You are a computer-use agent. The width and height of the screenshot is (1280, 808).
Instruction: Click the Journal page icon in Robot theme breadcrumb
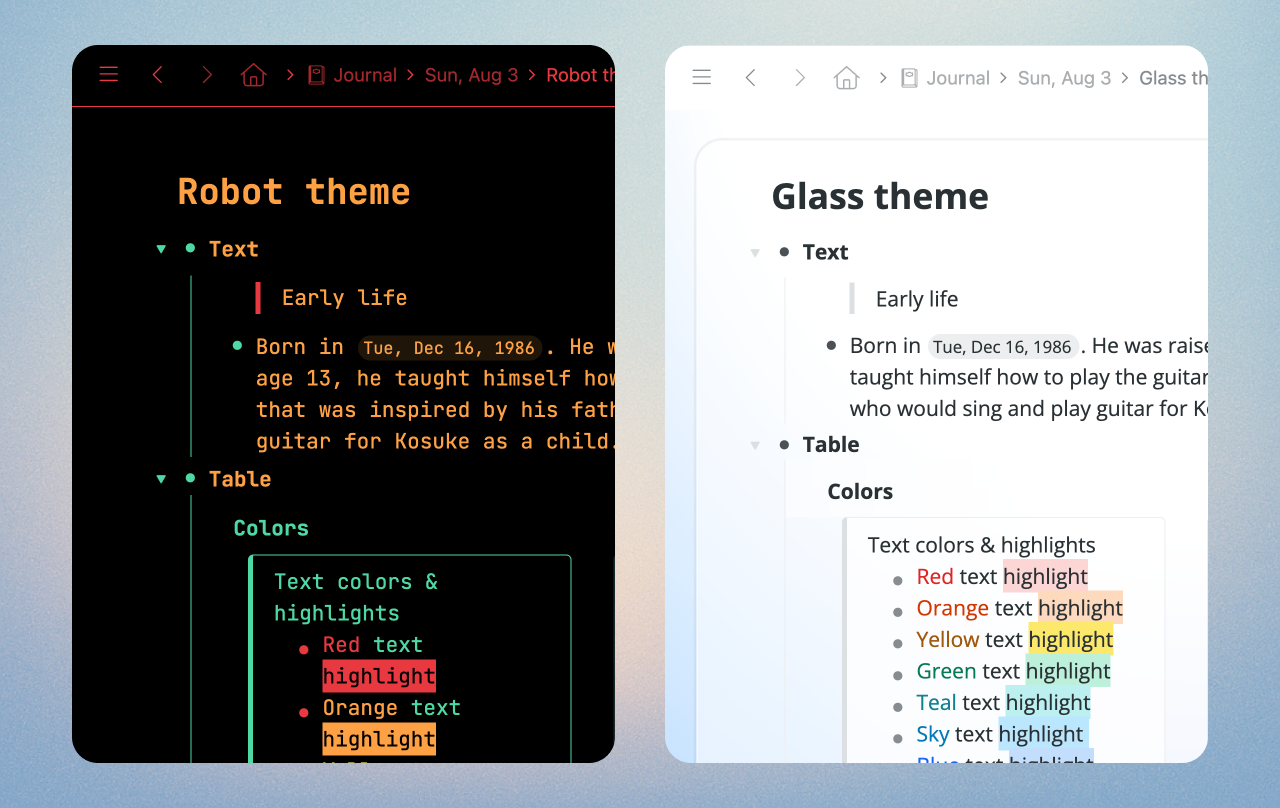[x=315, y=74]
